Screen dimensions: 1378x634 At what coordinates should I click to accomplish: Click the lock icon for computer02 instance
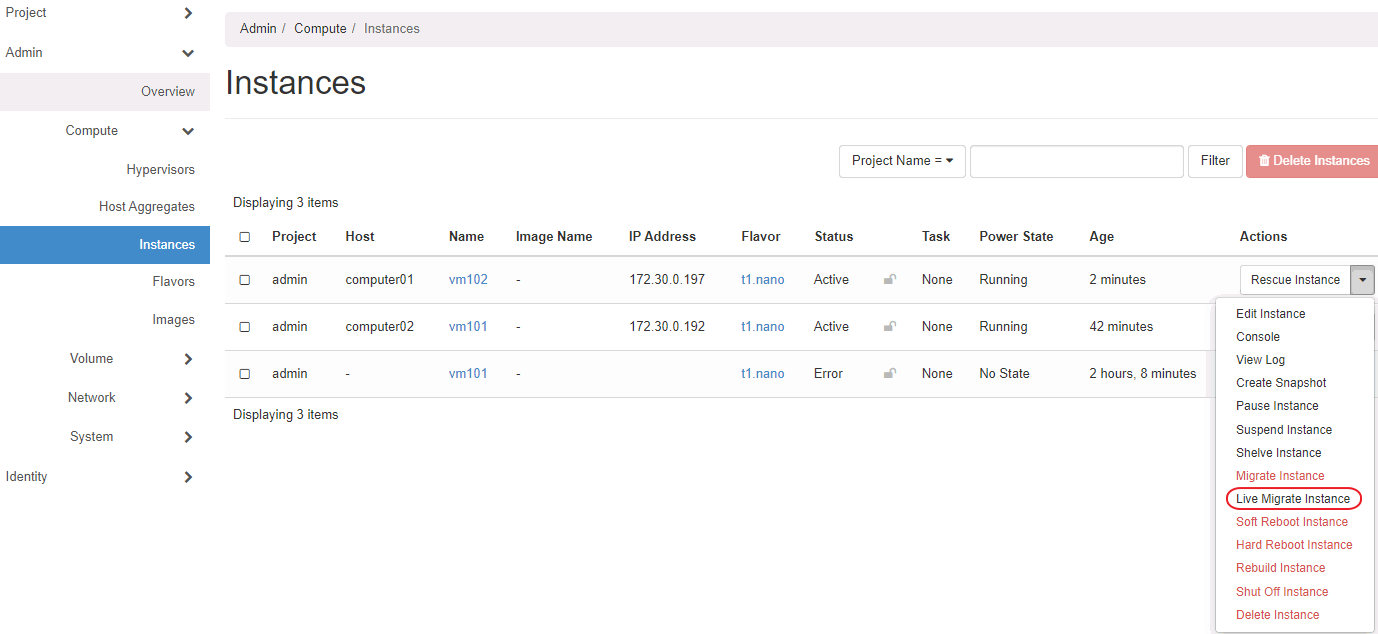click(x=889, y=327)
